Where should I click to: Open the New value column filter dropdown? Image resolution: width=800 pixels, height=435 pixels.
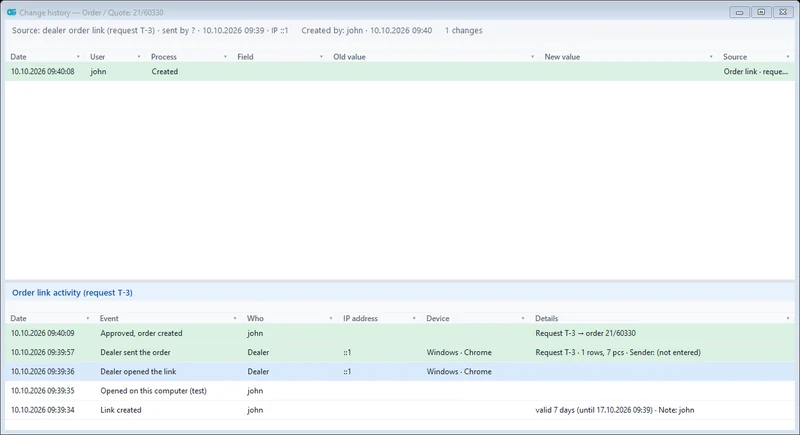point(711,57)
